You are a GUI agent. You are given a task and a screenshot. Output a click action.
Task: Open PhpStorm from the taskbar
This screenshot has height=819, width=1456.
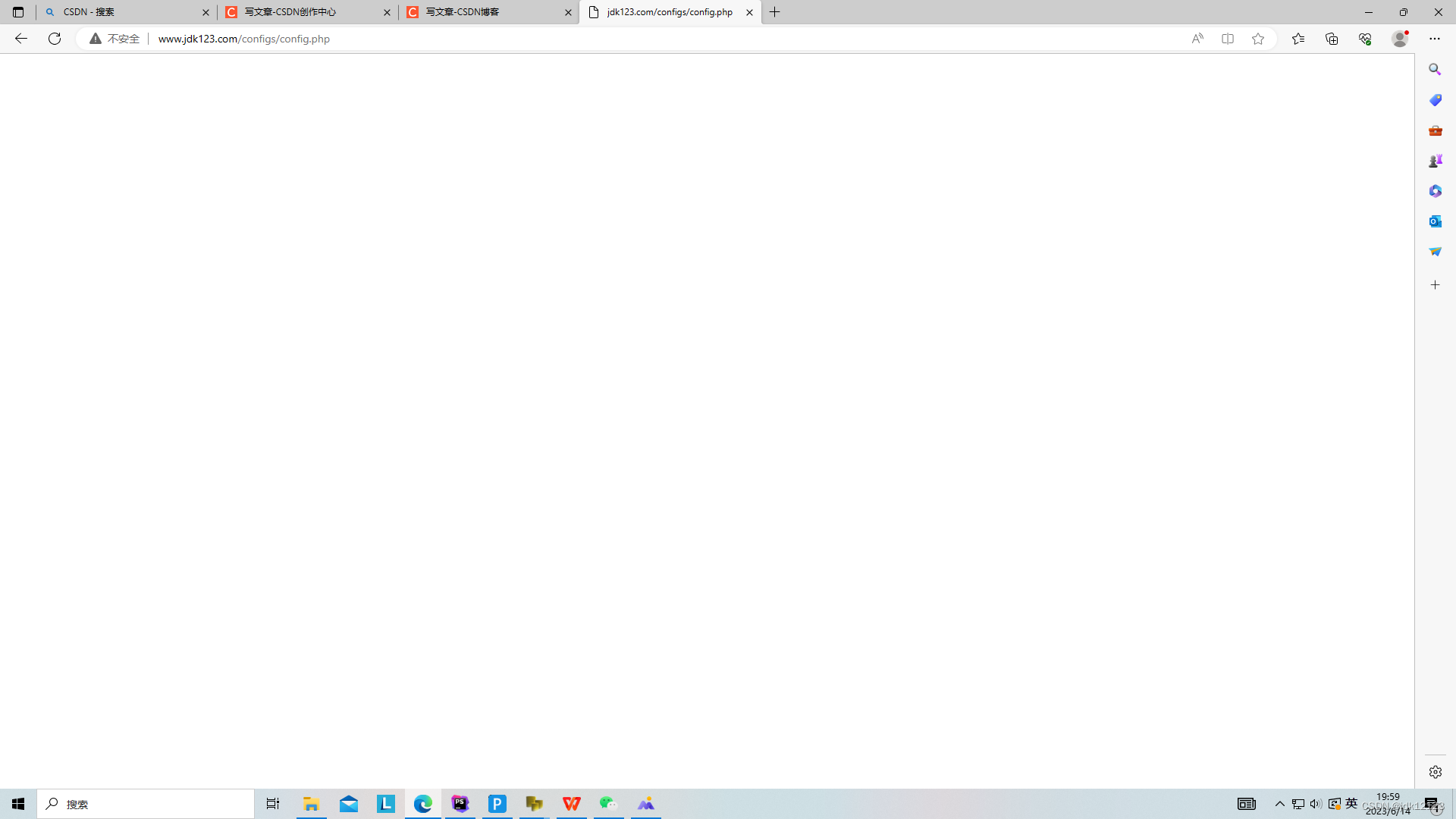(x=460, y=804)
